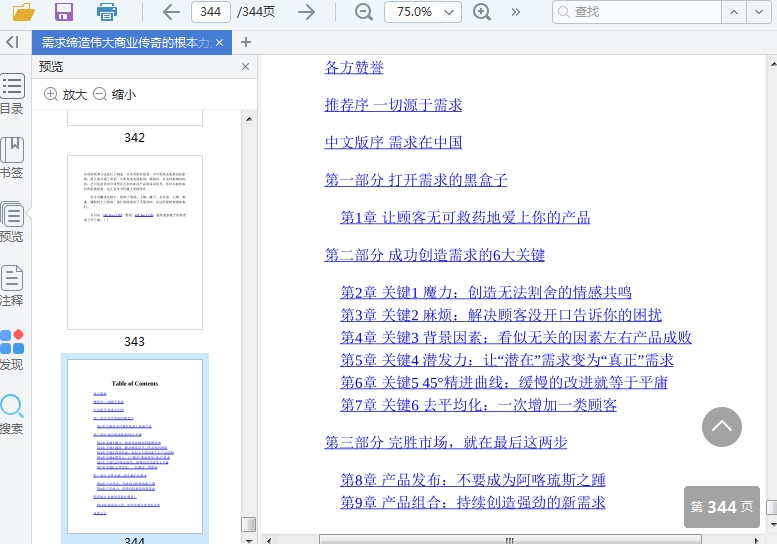
Task: Open the 搜索 search sidebar panel
Action: (11, 414)
